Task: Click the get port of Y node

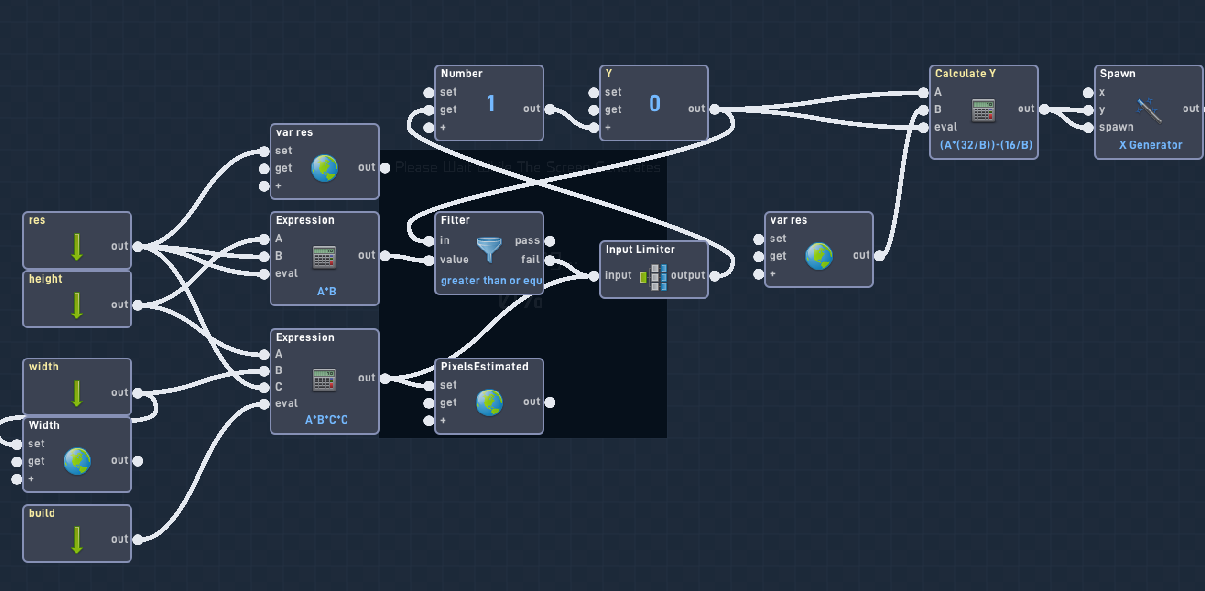Action: pyautogui.click(x=594, y=110)
